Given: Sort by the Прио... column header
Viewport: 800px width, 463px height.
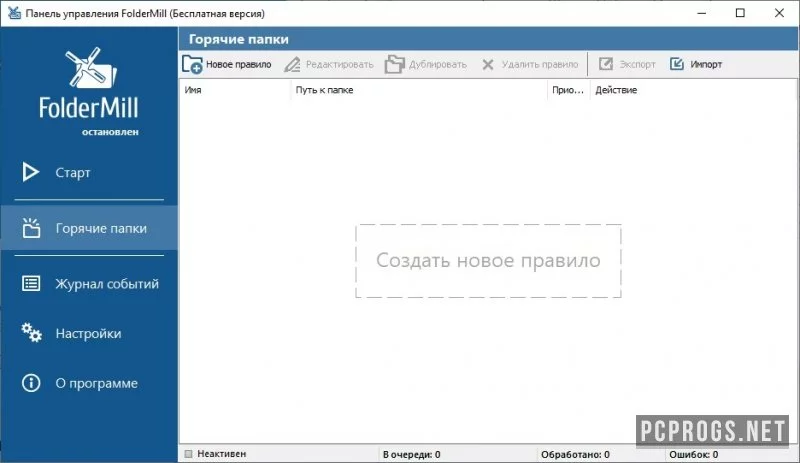Looking at the screenshot, I should 567,90.
